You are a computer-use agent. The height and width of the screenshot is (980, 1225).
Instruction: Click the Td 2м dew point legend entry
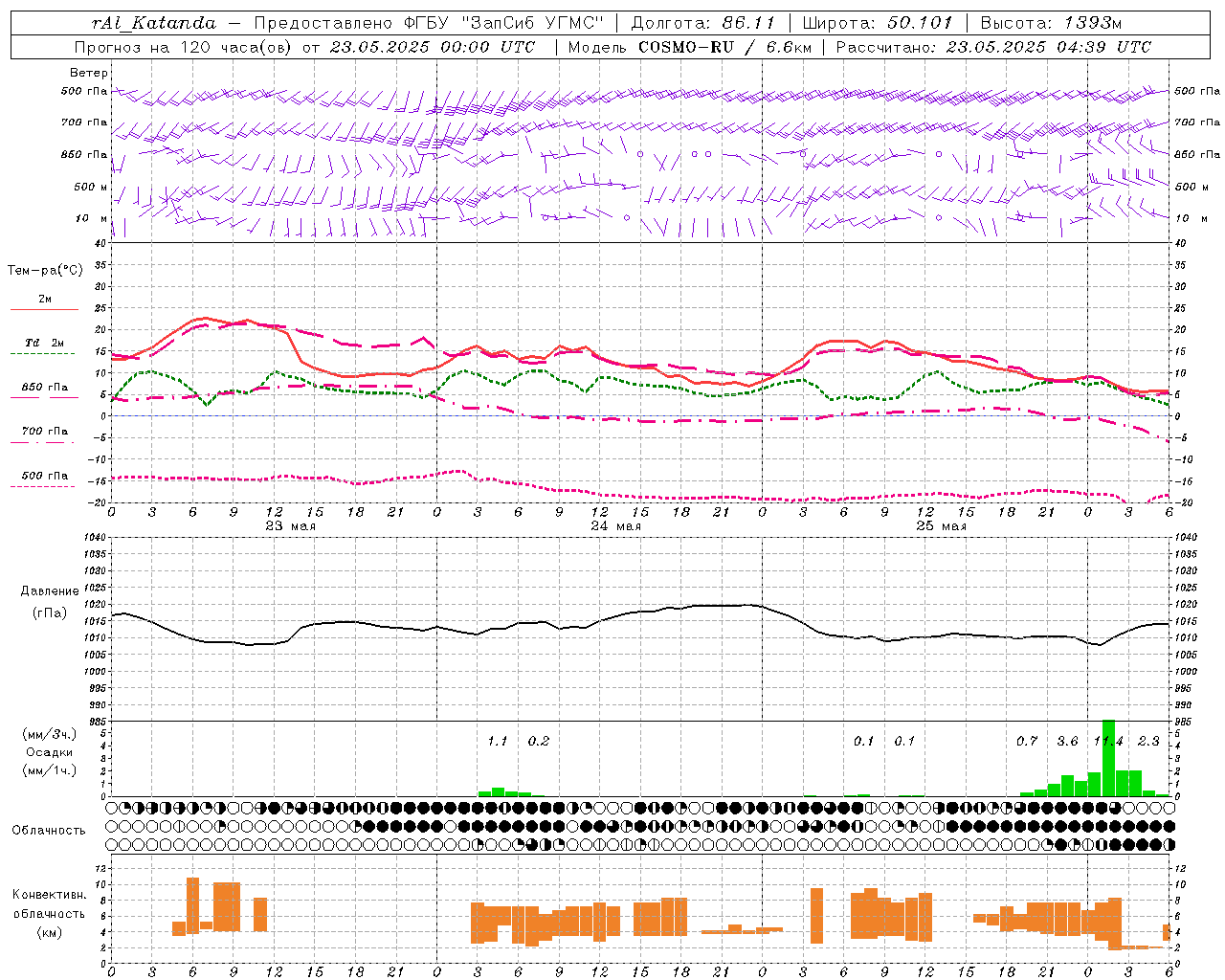tap(45, 343)
